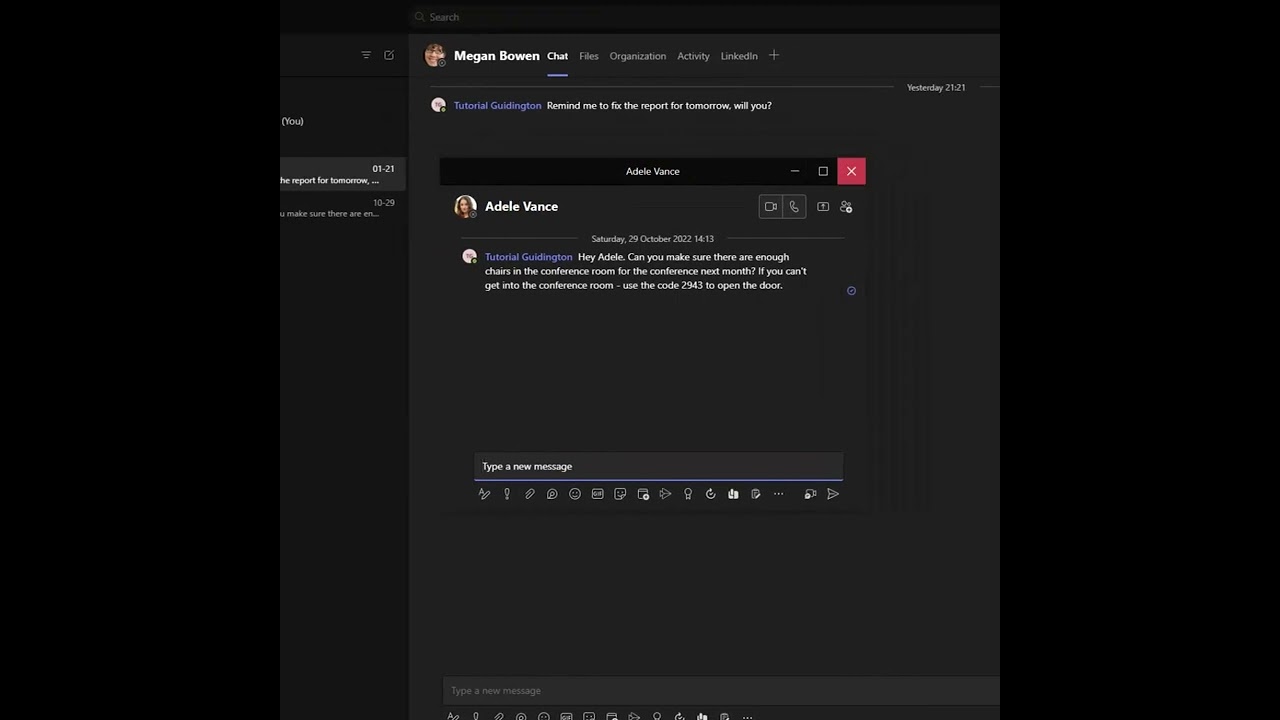This screenshot has height=720, width=1280.
Task: Open the emoji picker in popup chat
Action: 575,494
